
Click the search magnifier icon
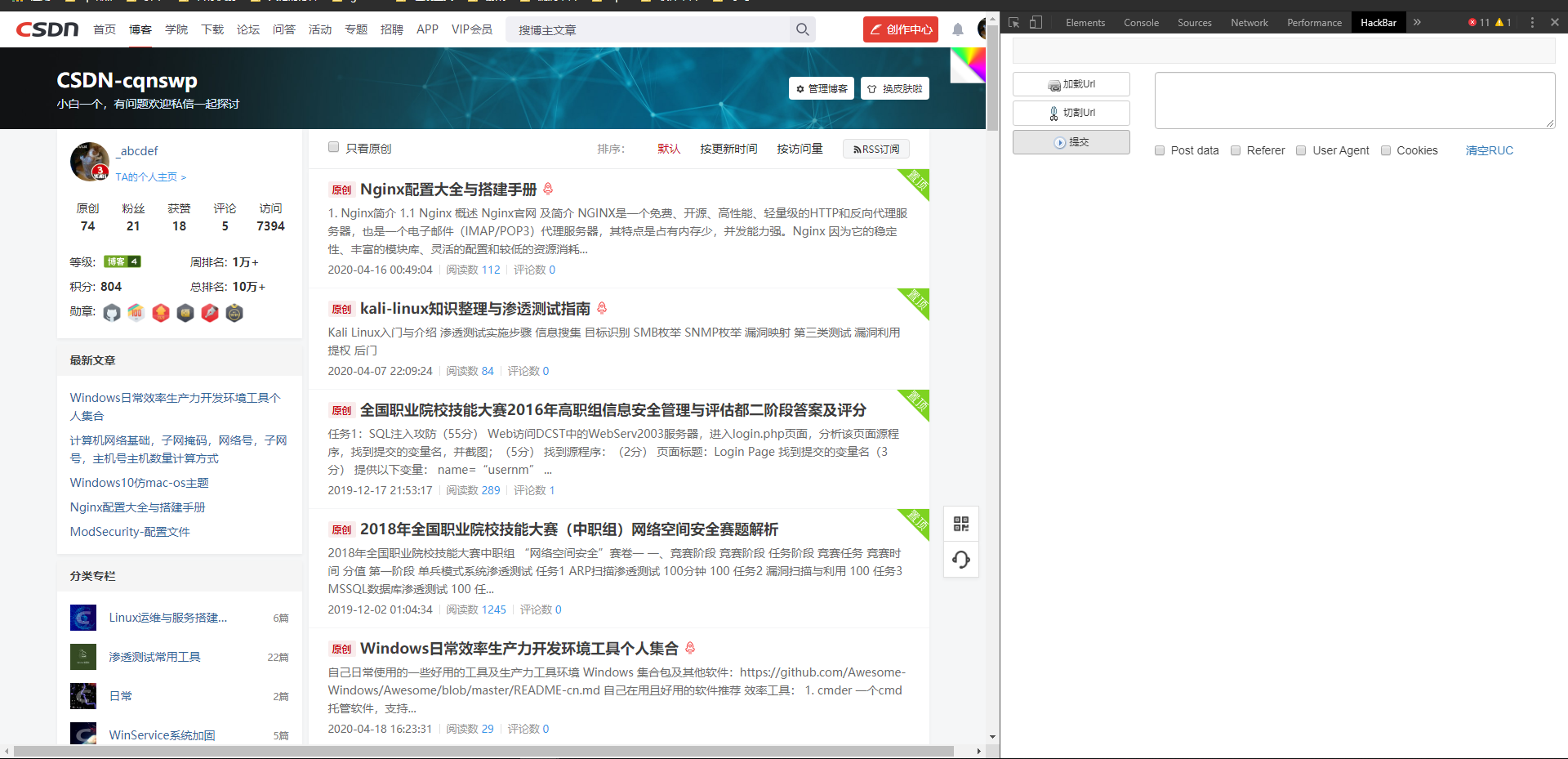click(802, 29)
